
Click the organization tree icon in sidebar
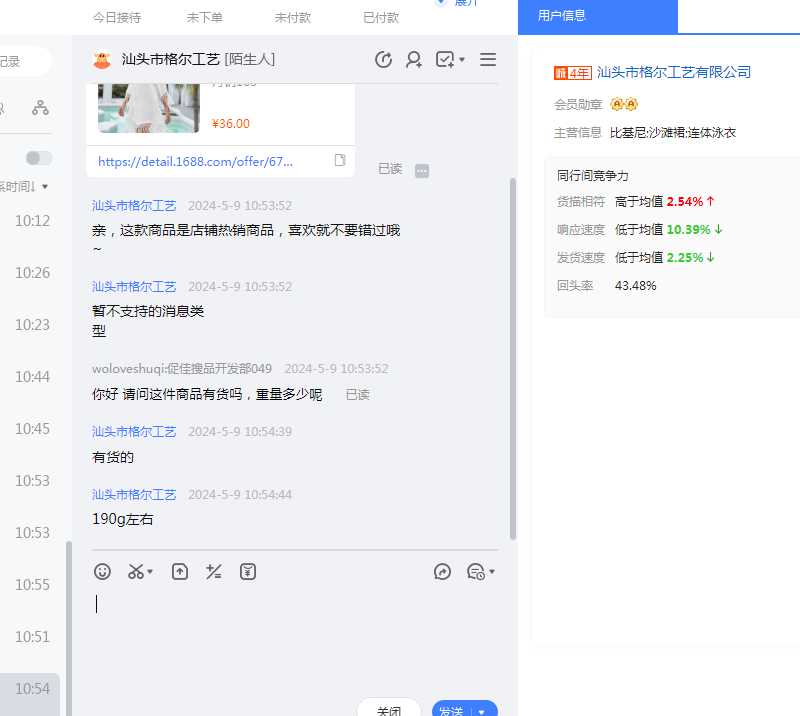tap(40, 107)
